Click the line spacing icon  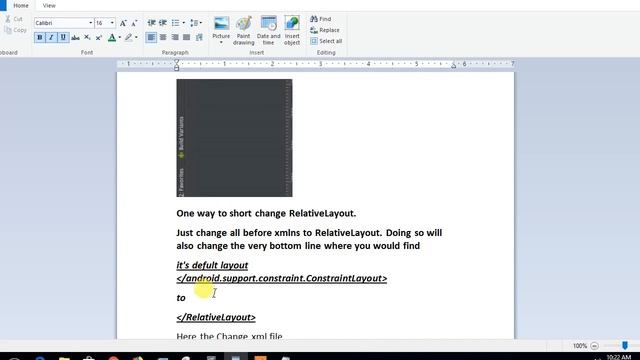[x=194, y=23]
